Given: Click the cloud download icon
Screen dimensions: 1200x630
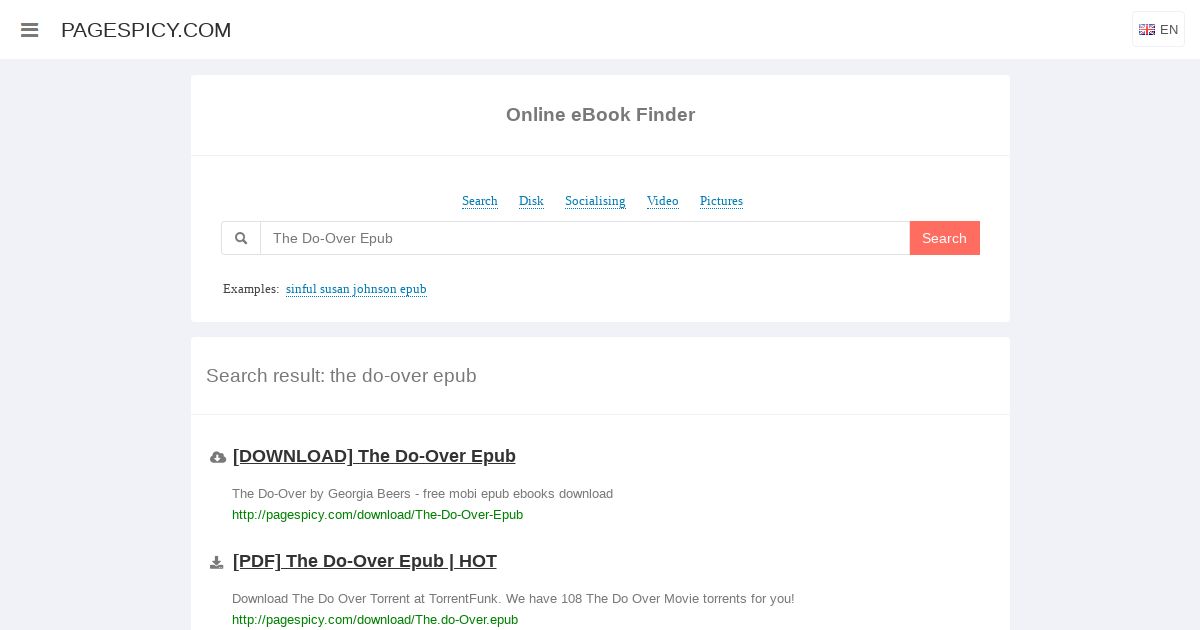Looking at the screenshot, I should pyautogui.click(x=218, y=457).
